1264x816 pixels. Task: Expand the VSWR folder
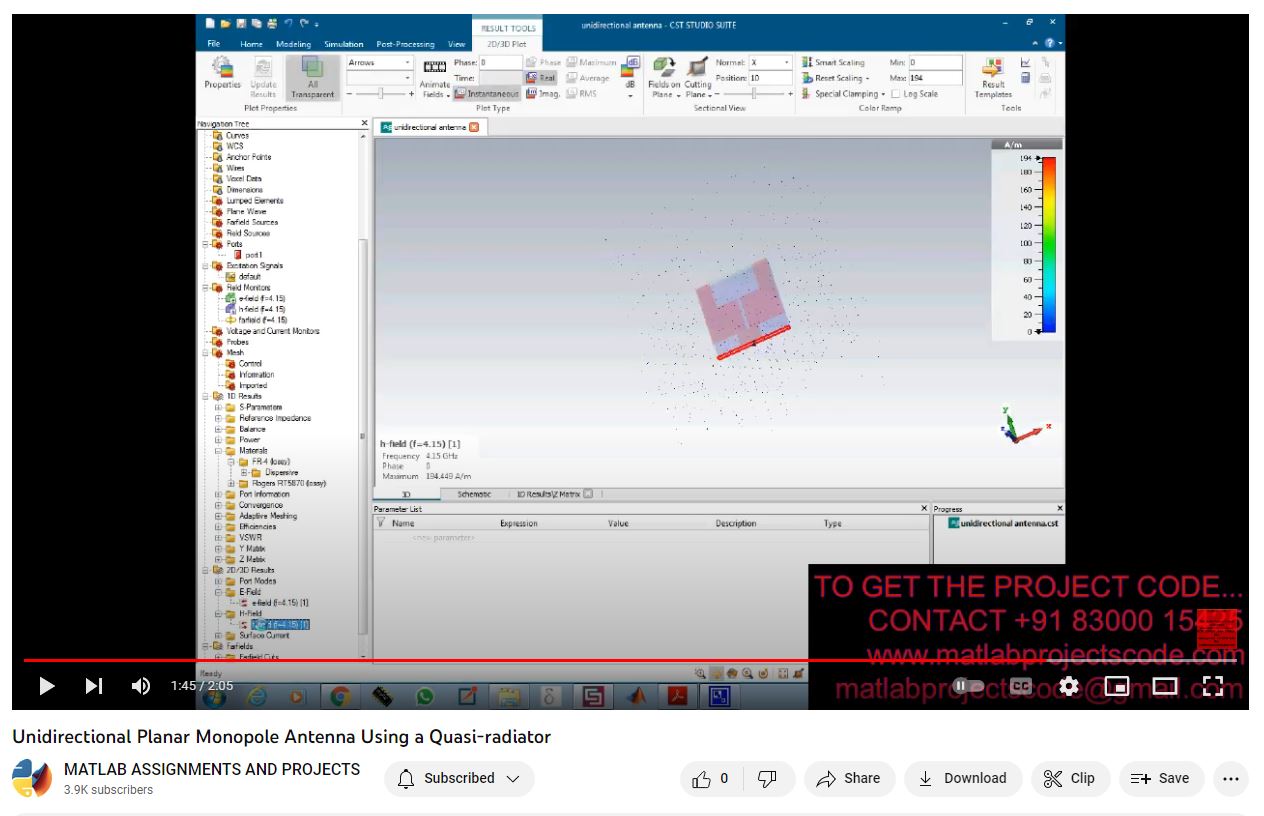point(219,537)
